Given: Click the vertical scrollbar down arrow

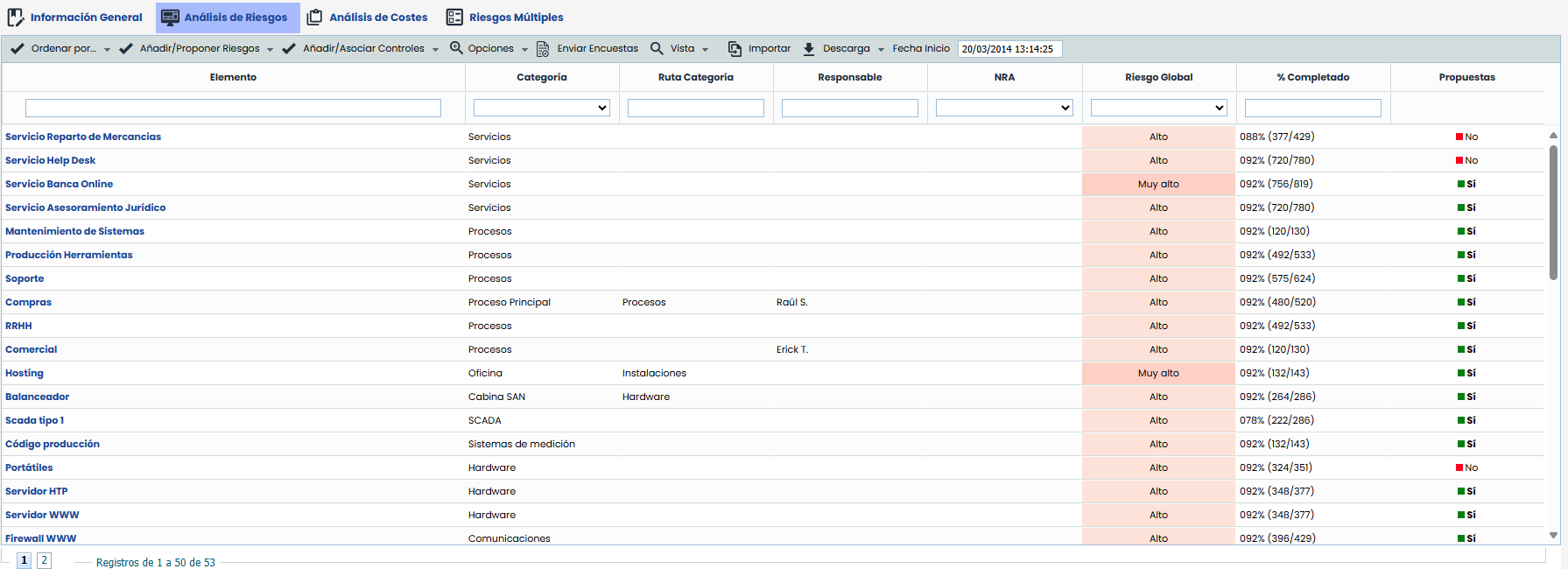Looking at the screenshot, I should tap(1553, 535).
